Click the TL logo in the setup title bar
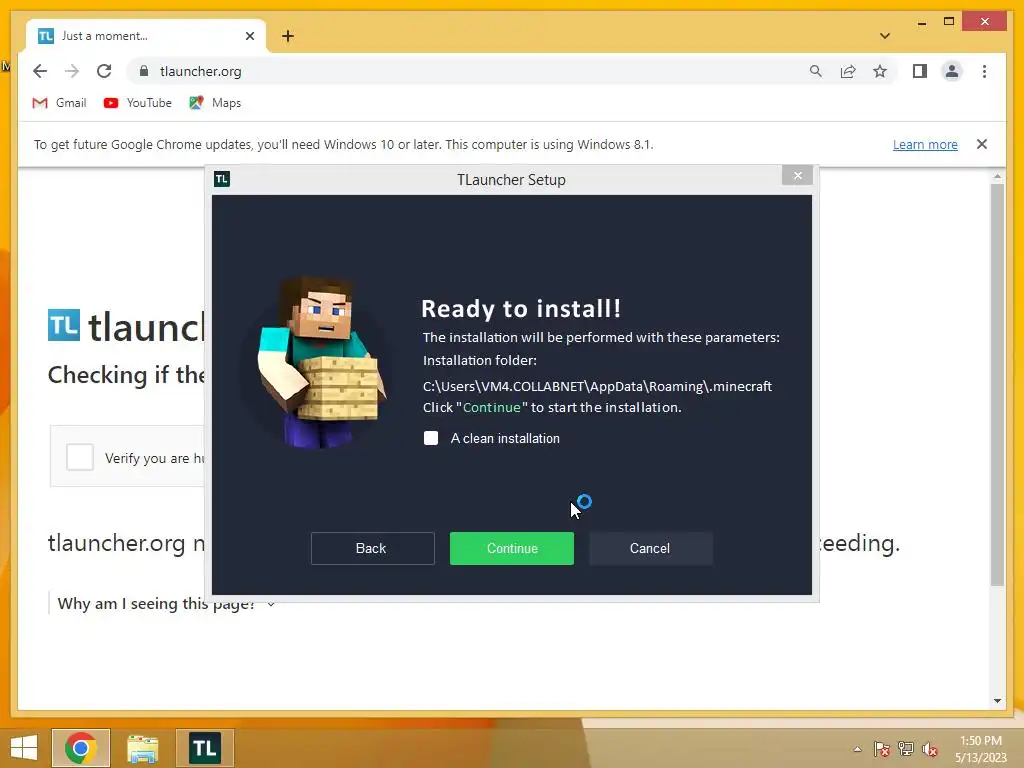The width and height of the screenshot is (1024, 768). click(x=222, y=179)
